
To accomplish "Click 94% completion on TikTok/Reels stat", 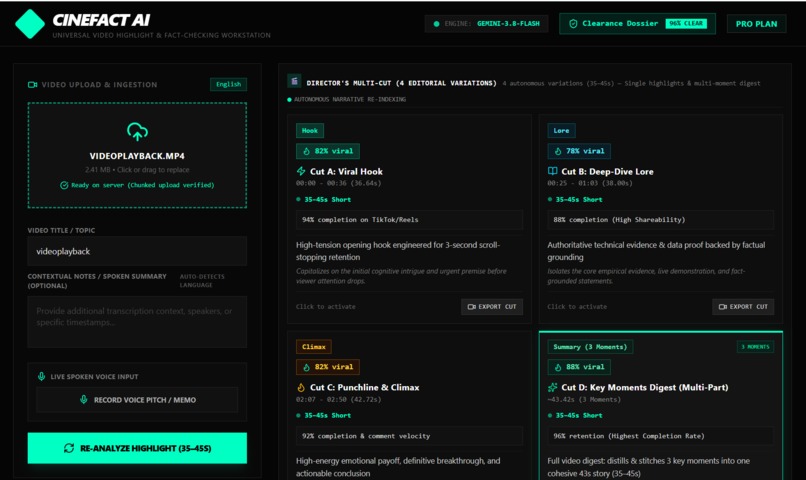I will pyautogui.click(x=410, y=220).
